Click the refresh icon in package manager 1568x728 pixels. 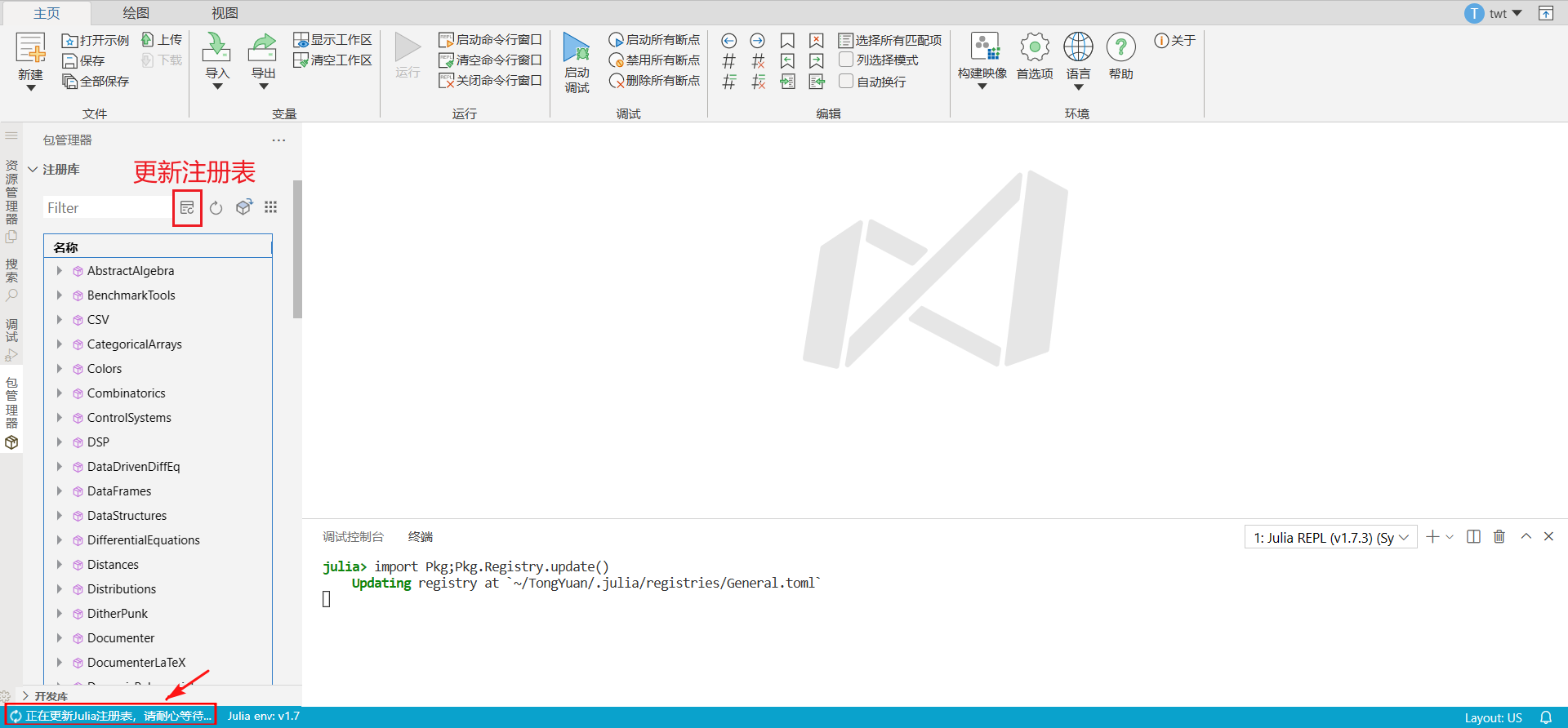click(x=216, y=208)
